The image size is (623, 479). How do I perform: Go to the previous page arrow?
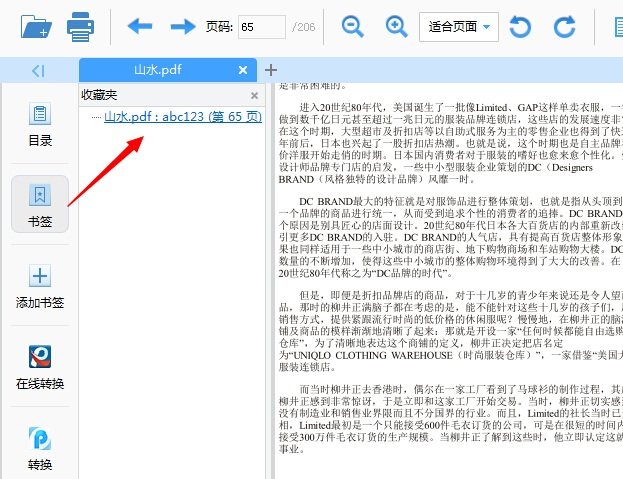coord(140,27)
